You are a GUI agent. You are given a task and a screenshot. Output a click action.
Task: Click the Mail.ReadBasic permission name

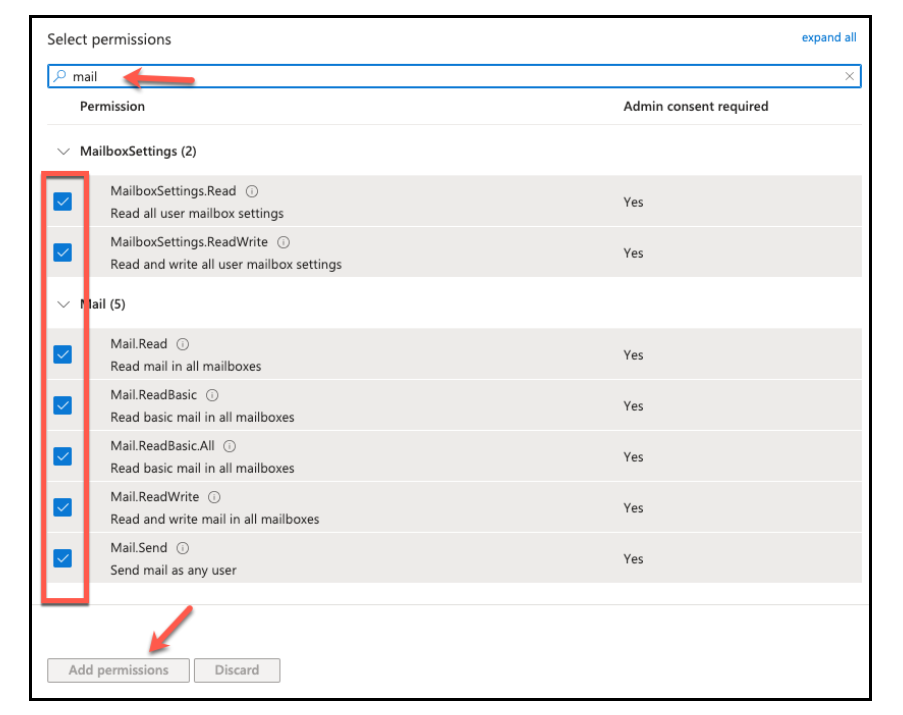154,395
